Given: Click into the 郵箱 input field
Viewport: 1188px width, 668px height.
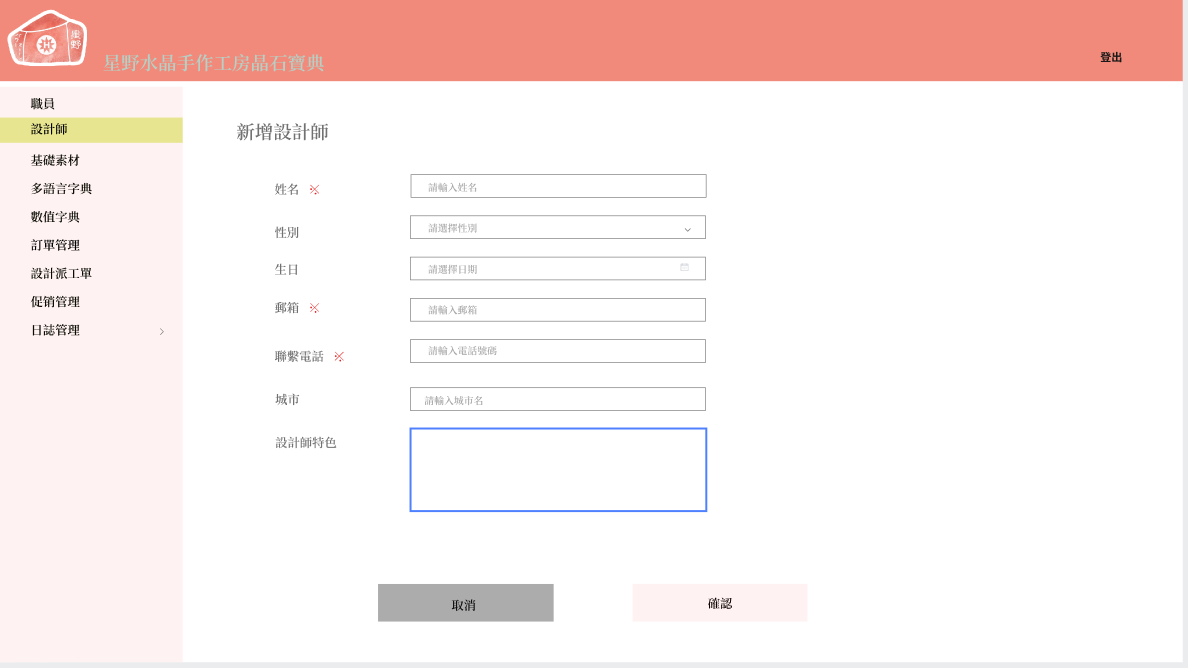Looking at the screenshot, I should click(x=558, y=310).
